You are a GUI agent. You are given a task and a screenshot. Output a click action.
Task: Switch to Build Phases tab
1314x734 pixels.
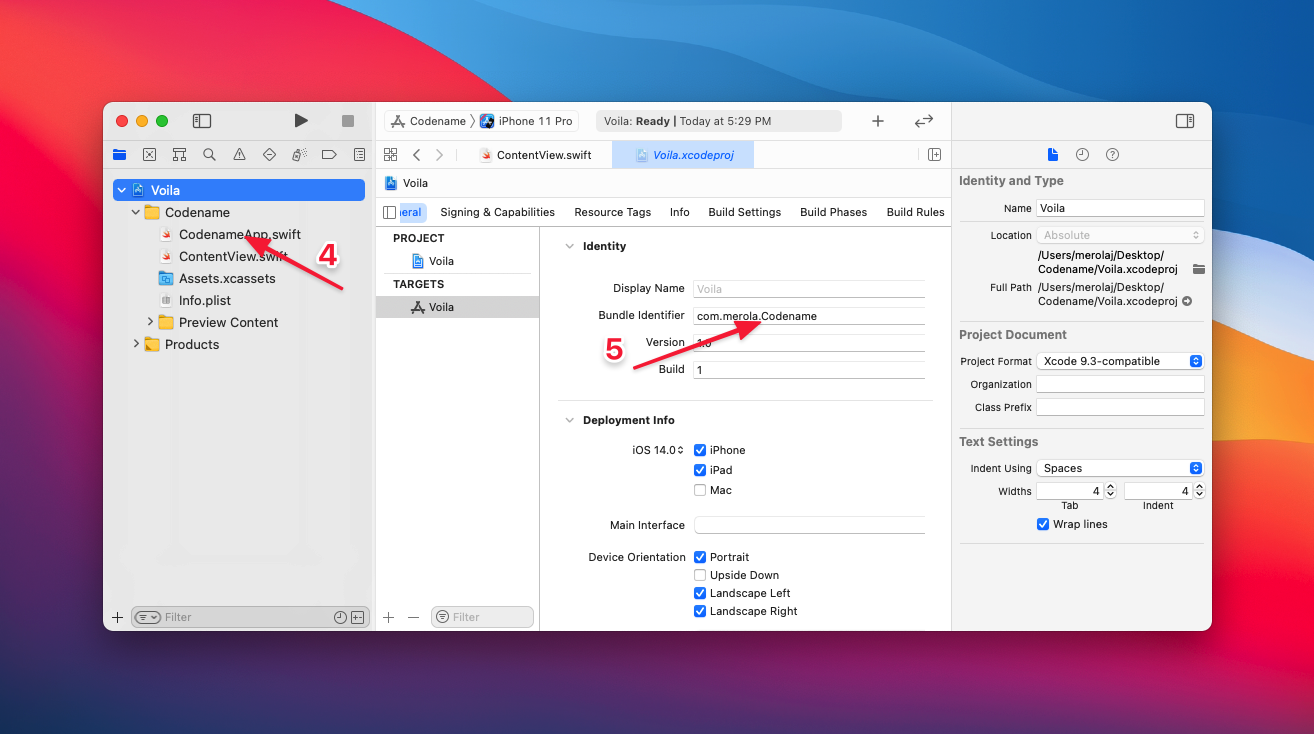click(834, 212)
